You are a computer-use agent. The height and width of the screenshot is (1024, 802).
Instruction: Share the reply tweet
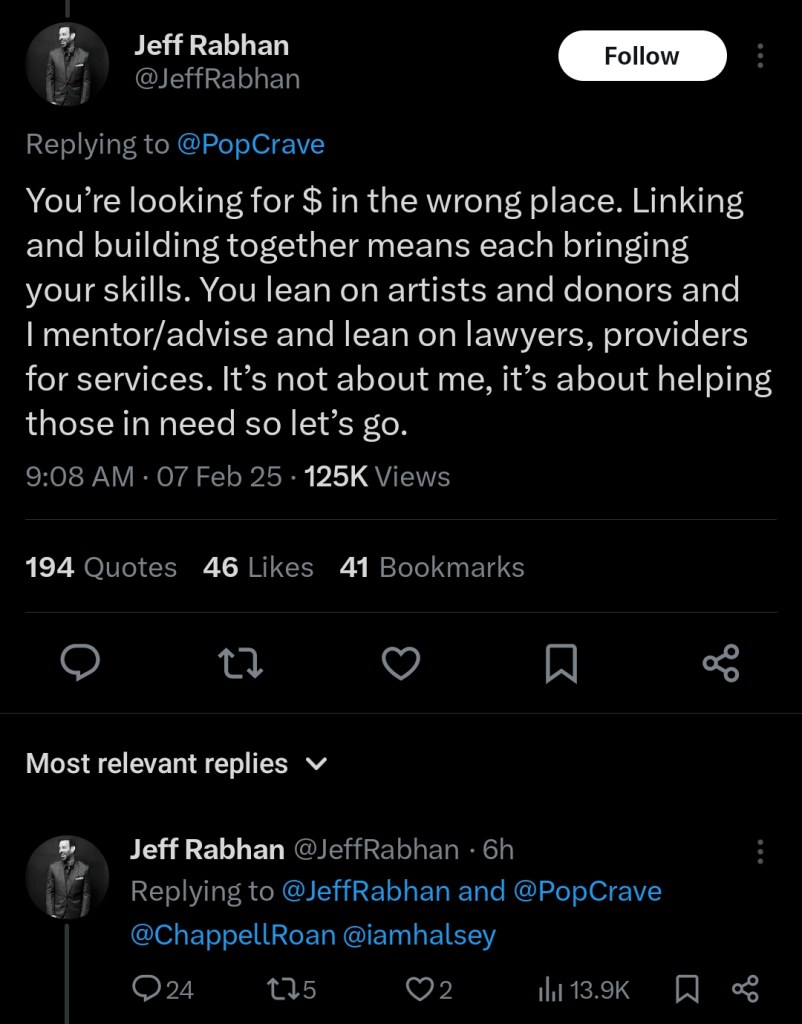tap(746, 989)
